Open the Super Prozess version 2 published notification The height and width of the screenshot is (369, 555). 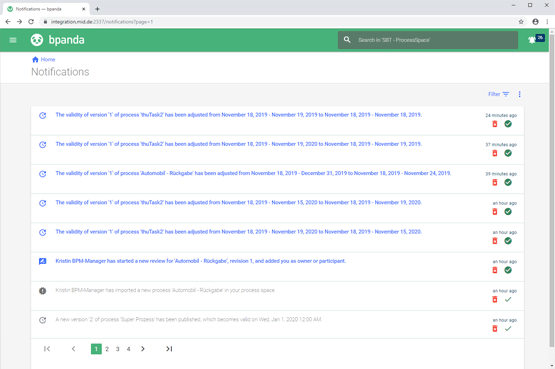point(188,319)
